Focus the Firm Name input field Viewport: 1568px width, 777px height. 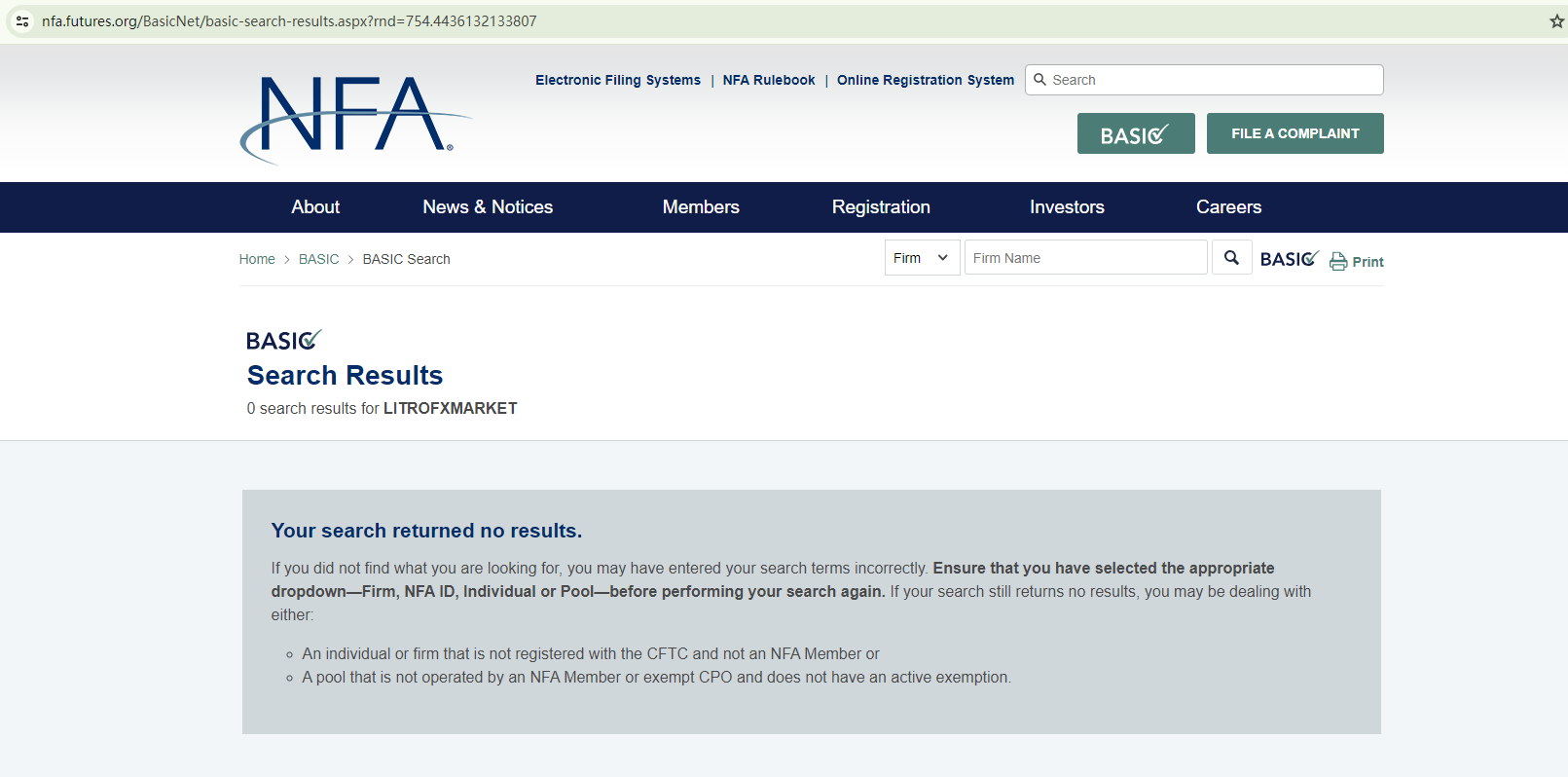(x=1084, y=258)
